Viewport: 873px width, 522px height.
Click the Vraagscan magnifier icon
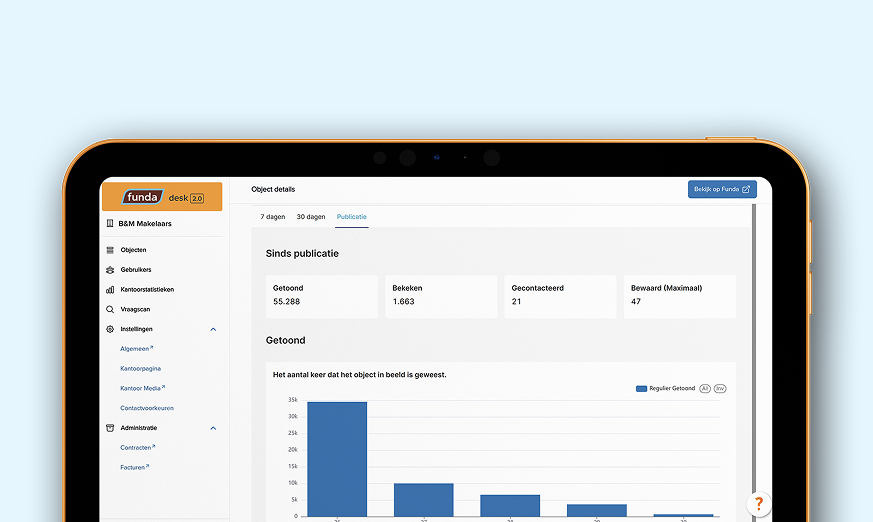[110, 309]
